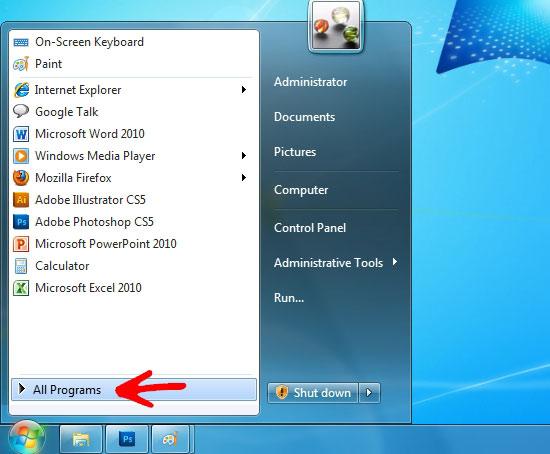Click the Mozilla Firefox fox icon

21,178
